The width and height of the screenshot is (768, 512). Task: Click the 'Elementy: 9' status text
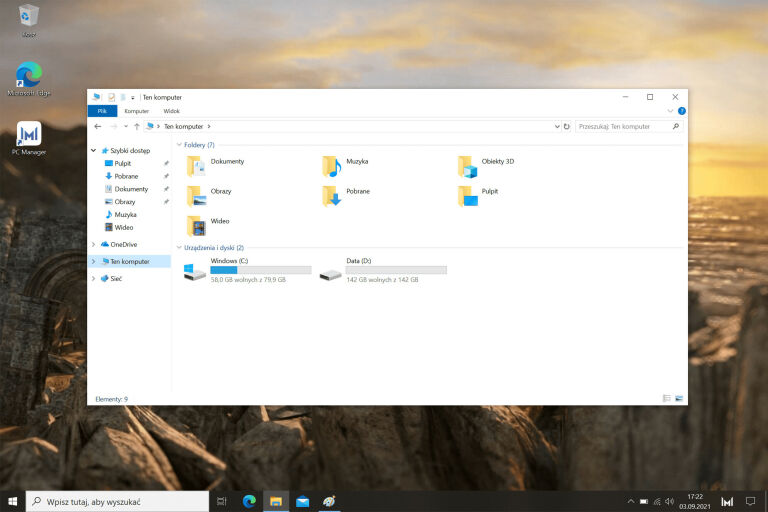click(x=111, y=399)
